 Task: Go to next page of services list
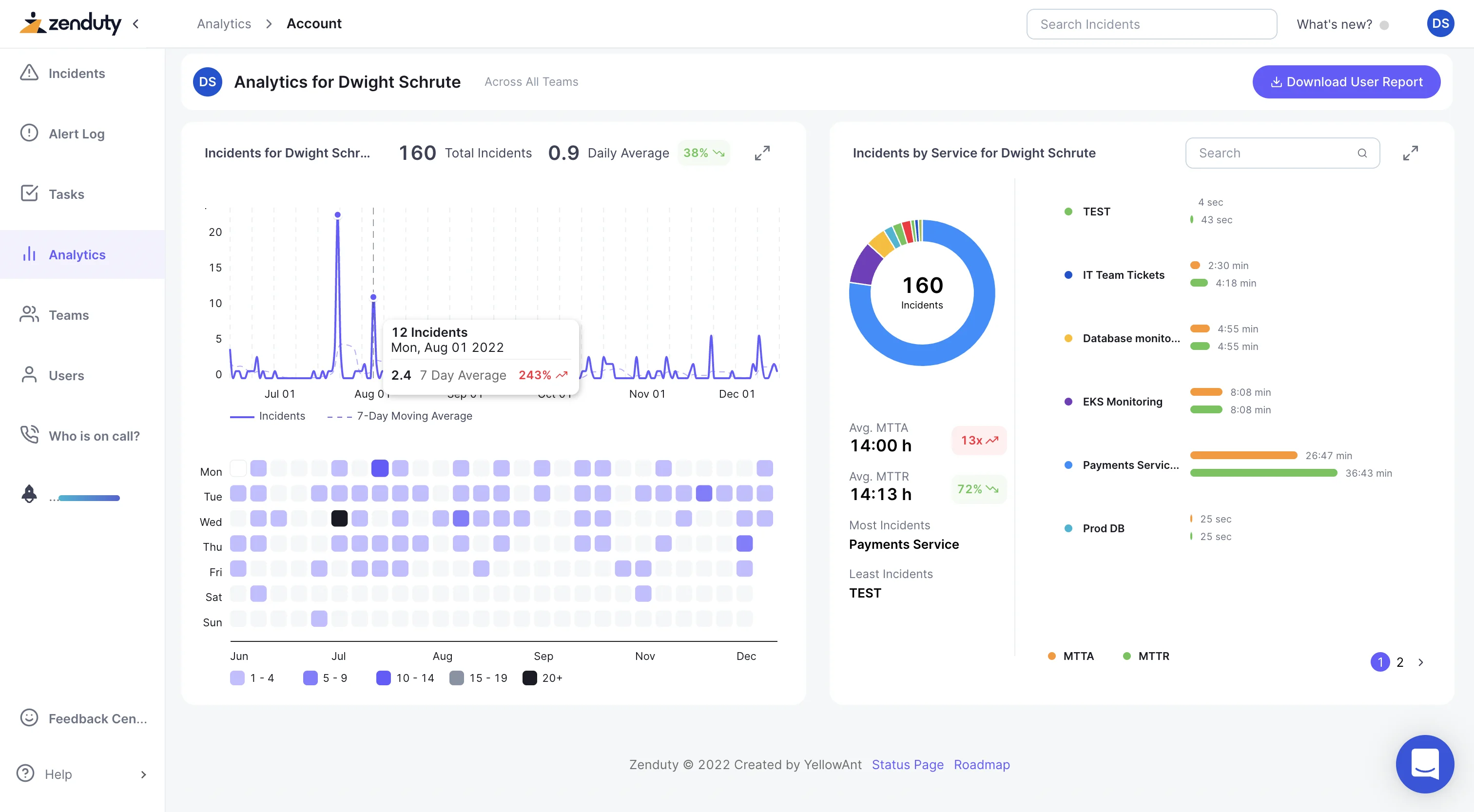(x=1421, y=662)
